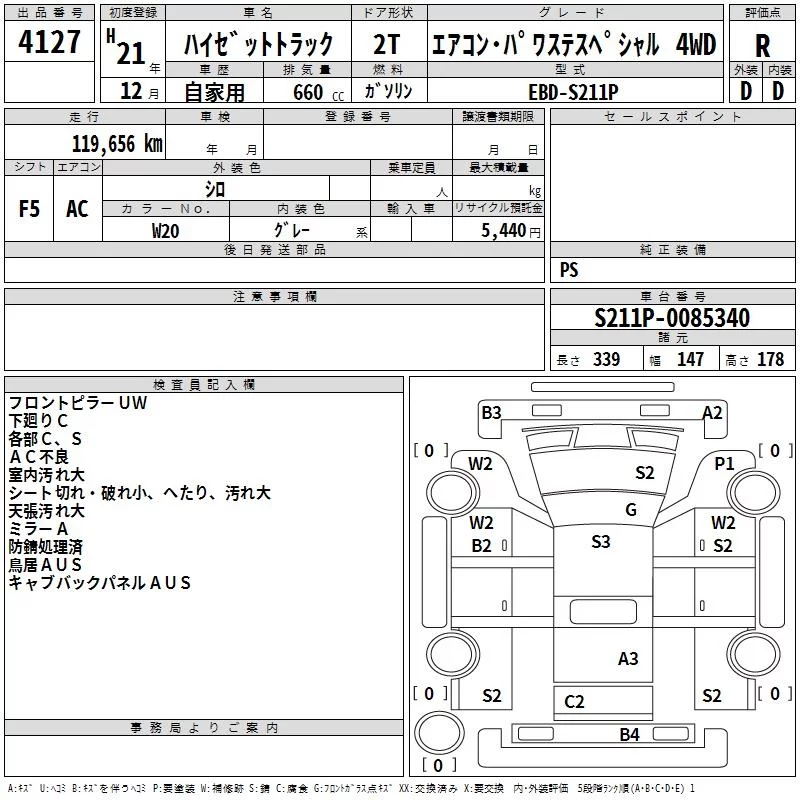The width and height of the screenshot is (800, 800).
Task: Click the 評価点 header
Action: (x=762, y=13)
